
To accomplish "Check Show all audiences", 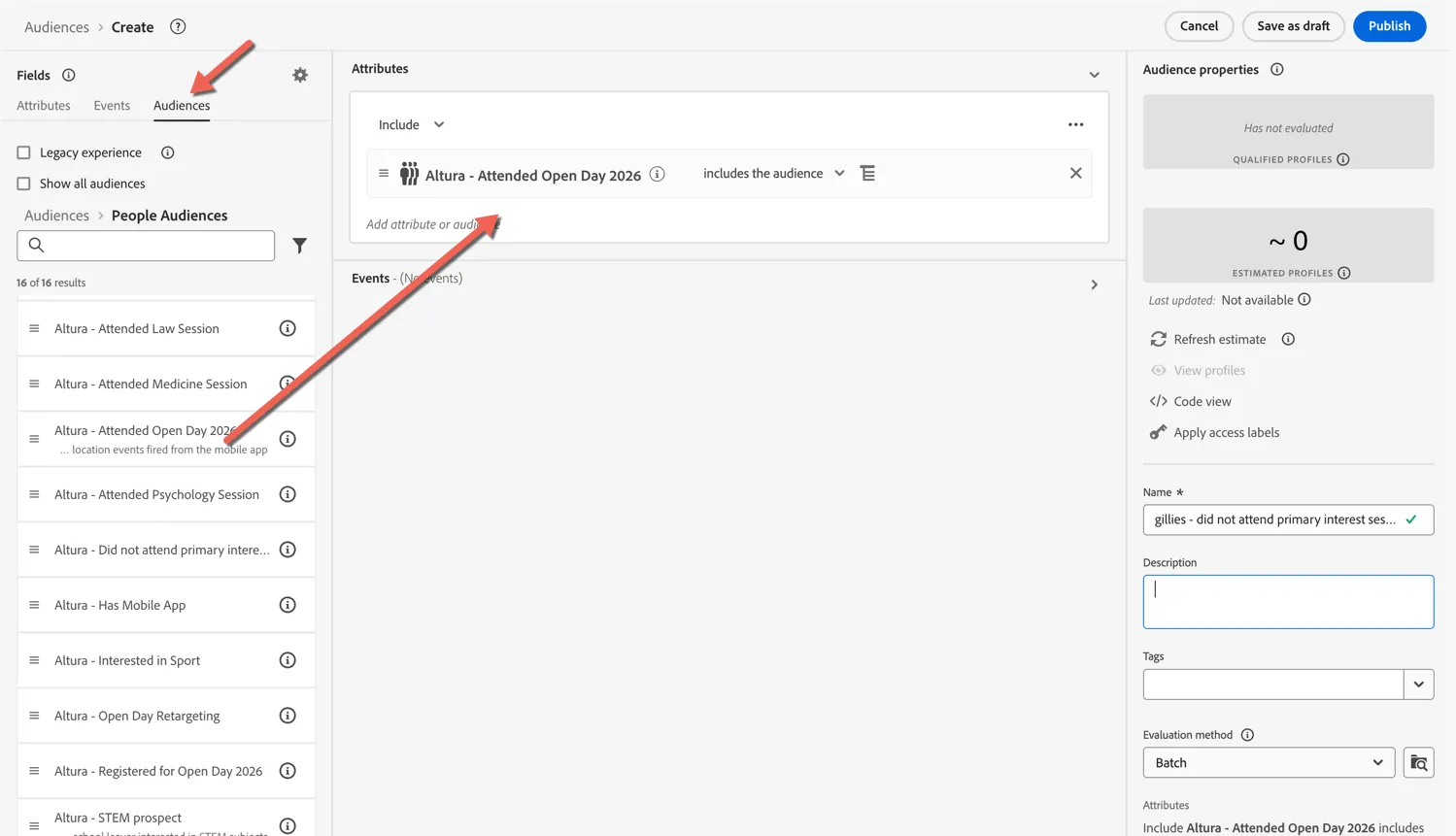I will [x=23, y=184].
